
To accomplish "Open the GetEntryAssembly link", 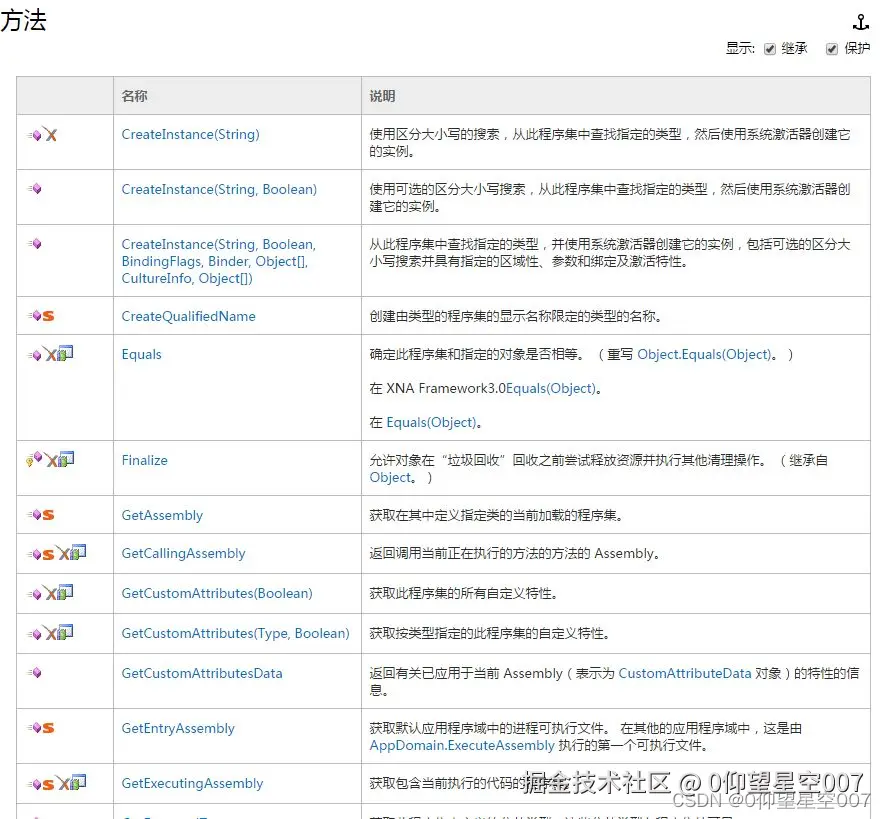I will coord(178,729).
